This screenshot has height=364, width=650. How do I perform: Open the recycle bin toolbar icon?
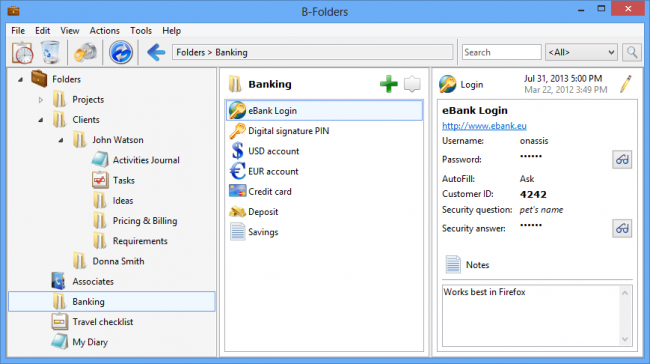50,52
